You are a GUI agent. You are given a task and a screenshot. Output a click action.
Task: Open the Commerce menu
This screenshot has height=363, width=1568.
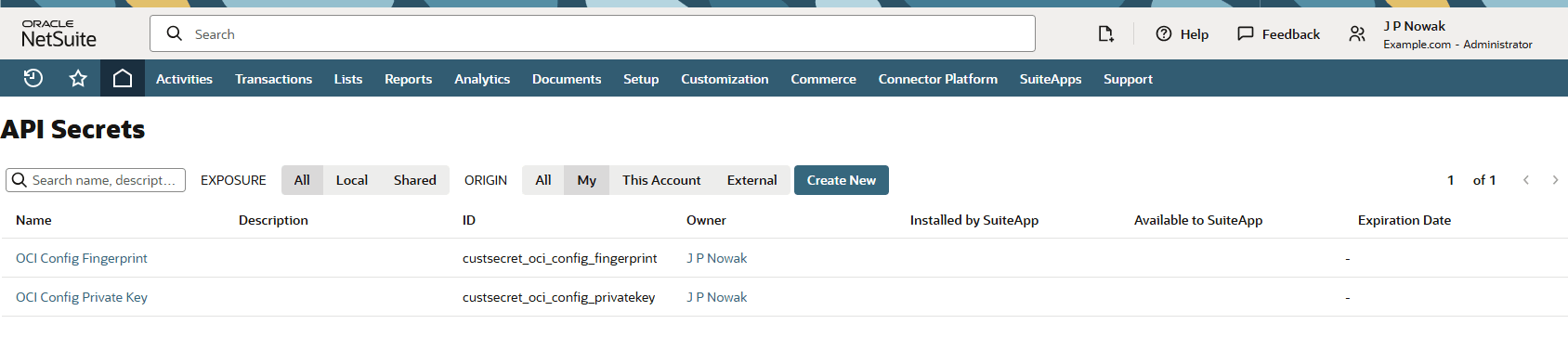823,79
